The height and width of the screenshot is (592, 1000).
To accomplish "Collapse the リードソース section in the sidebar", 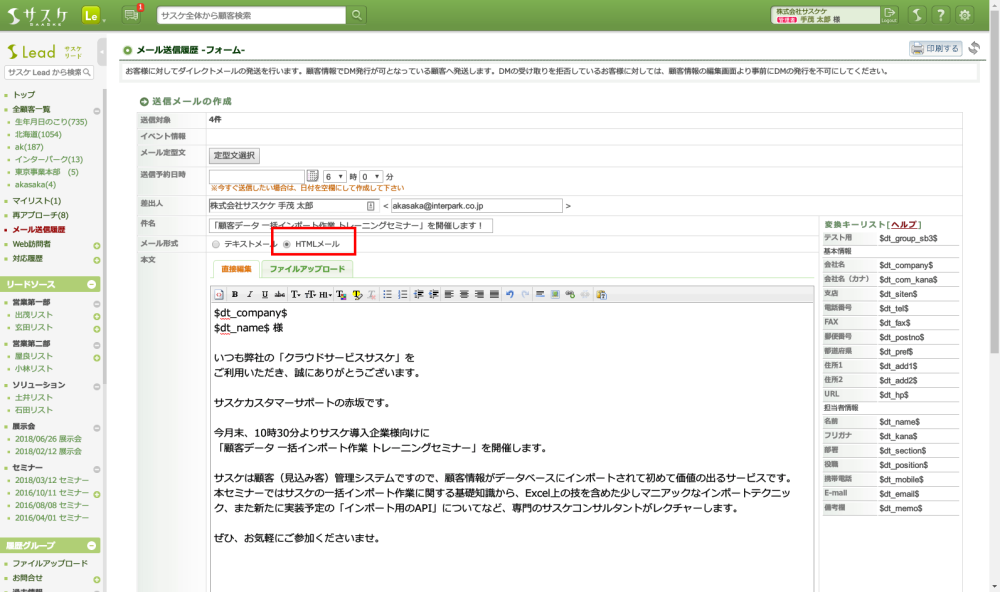I will 92,284.
